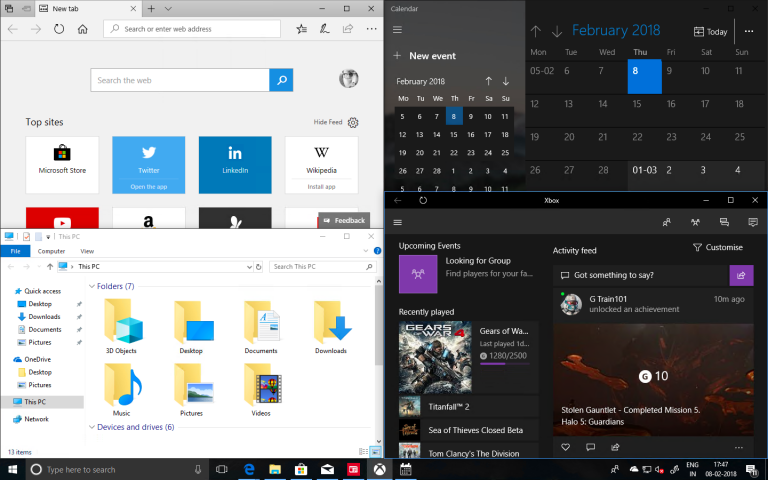Like the G Train101 post with heart
Image resolution: width=768 pixels, height=480 pixels.
[x=566, y=447]
